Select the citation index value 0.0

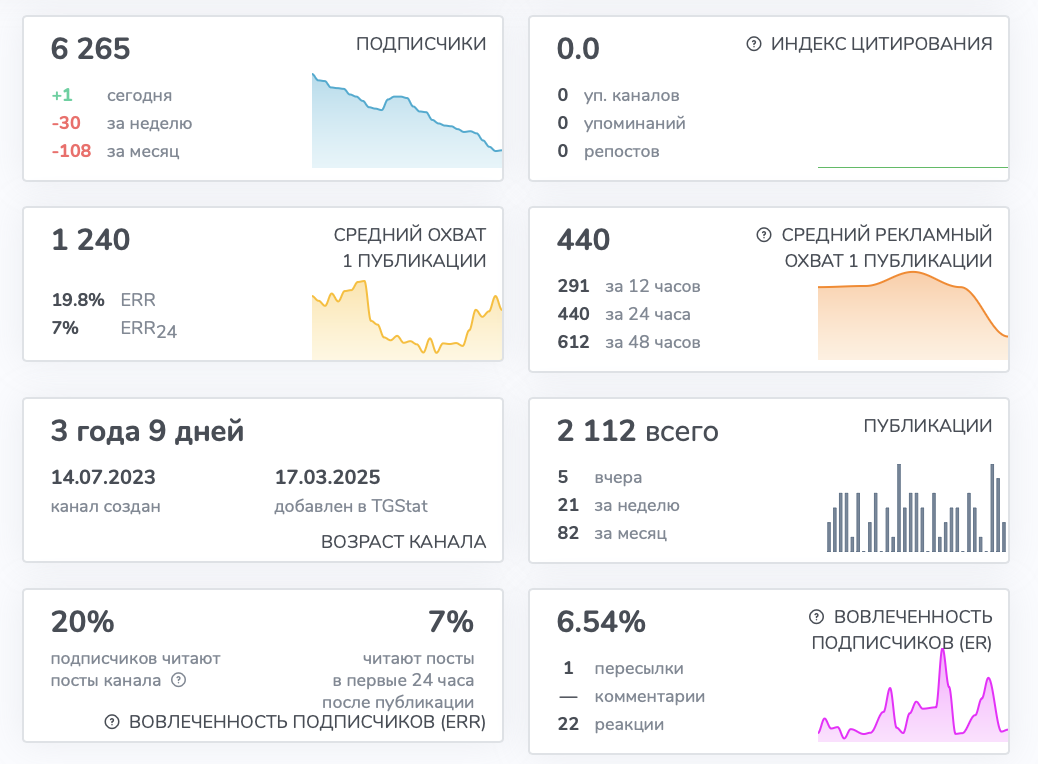click(x=578, y=49)
